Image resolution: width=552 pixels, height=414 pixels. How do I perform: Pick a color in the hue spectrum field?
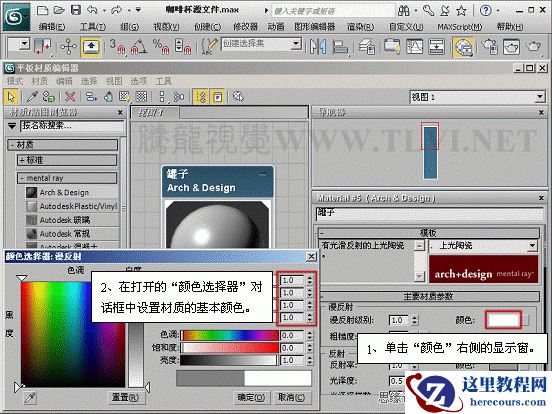pos(73,334)
